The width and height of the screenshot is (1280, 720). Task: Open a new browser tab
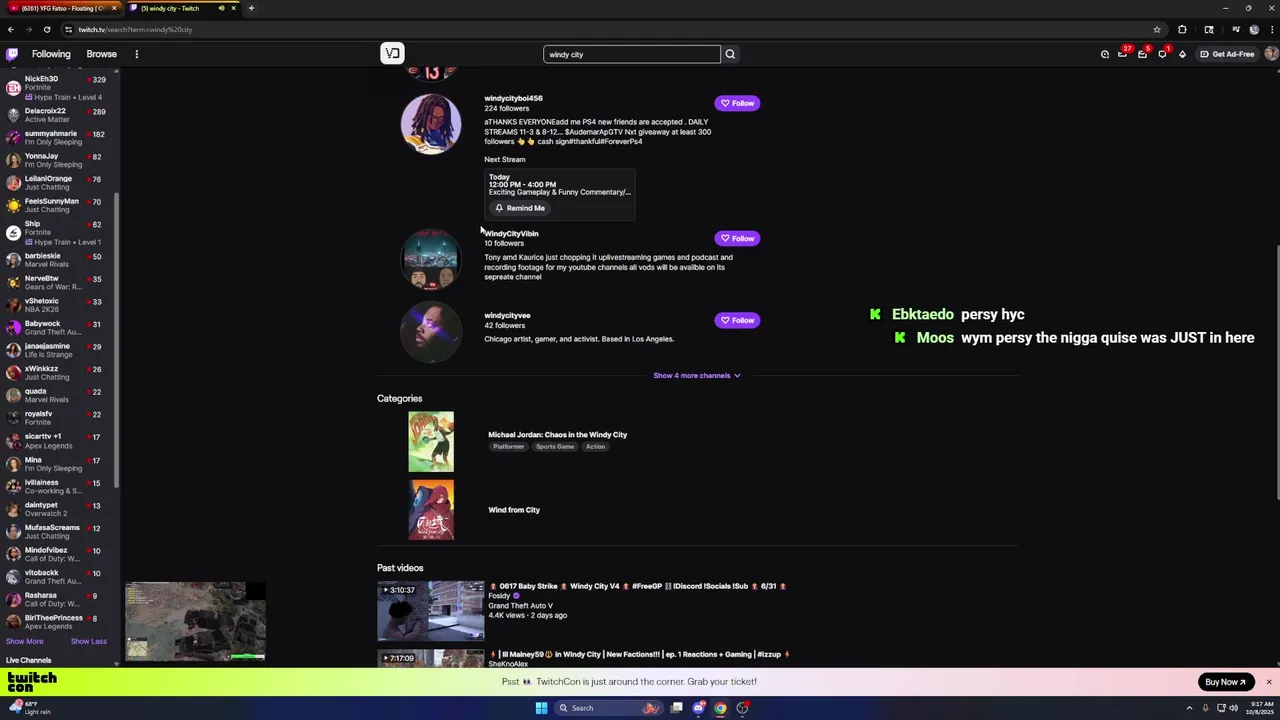tap(251, 8)
